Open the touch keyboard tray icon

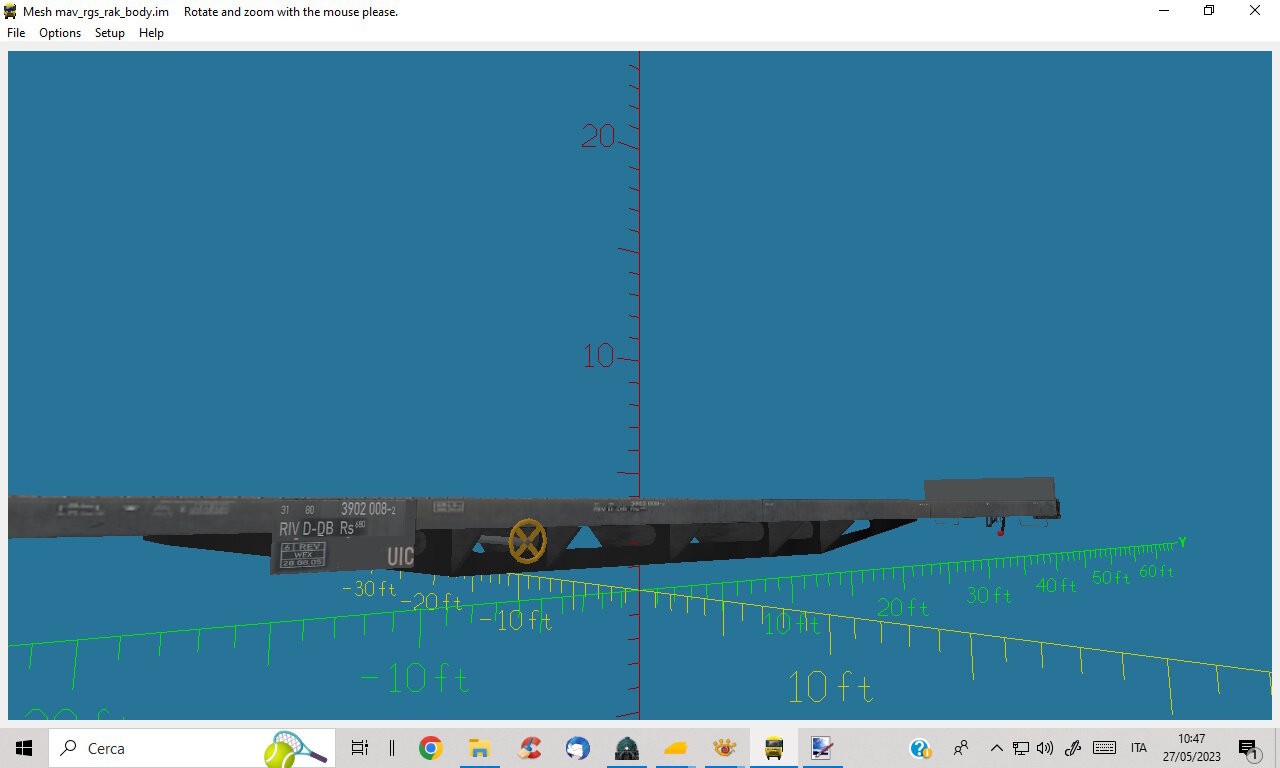(x=1104, y=748)
